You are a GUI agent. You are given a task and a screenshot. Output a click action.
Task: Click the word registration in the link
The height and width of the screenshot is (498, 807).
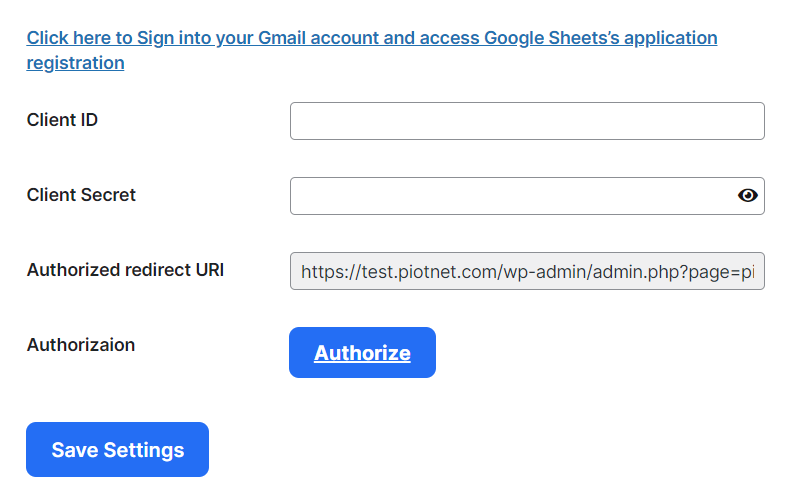76,63
